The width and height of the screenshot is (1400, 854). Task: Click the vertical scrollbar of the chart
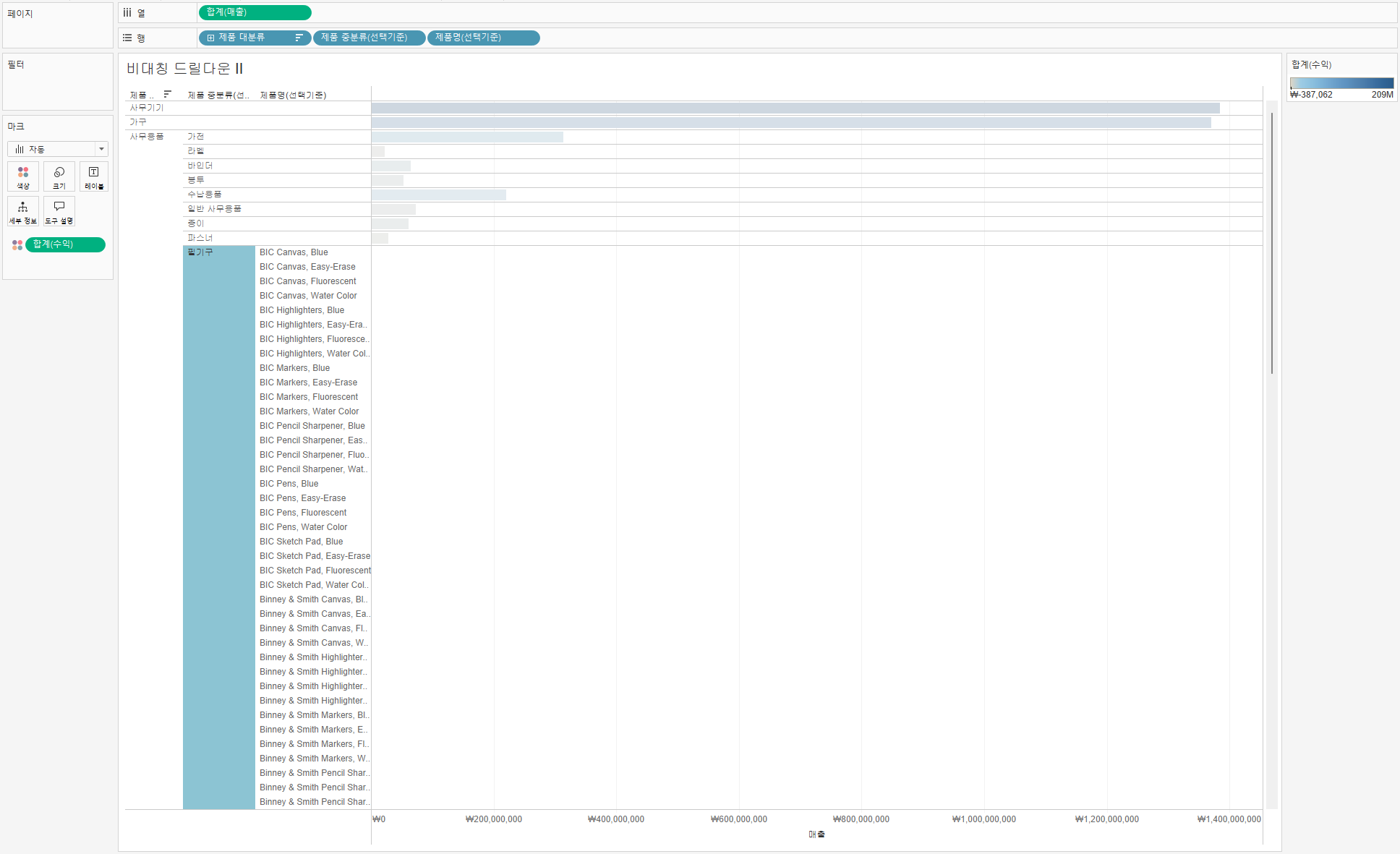(1271, 243)
